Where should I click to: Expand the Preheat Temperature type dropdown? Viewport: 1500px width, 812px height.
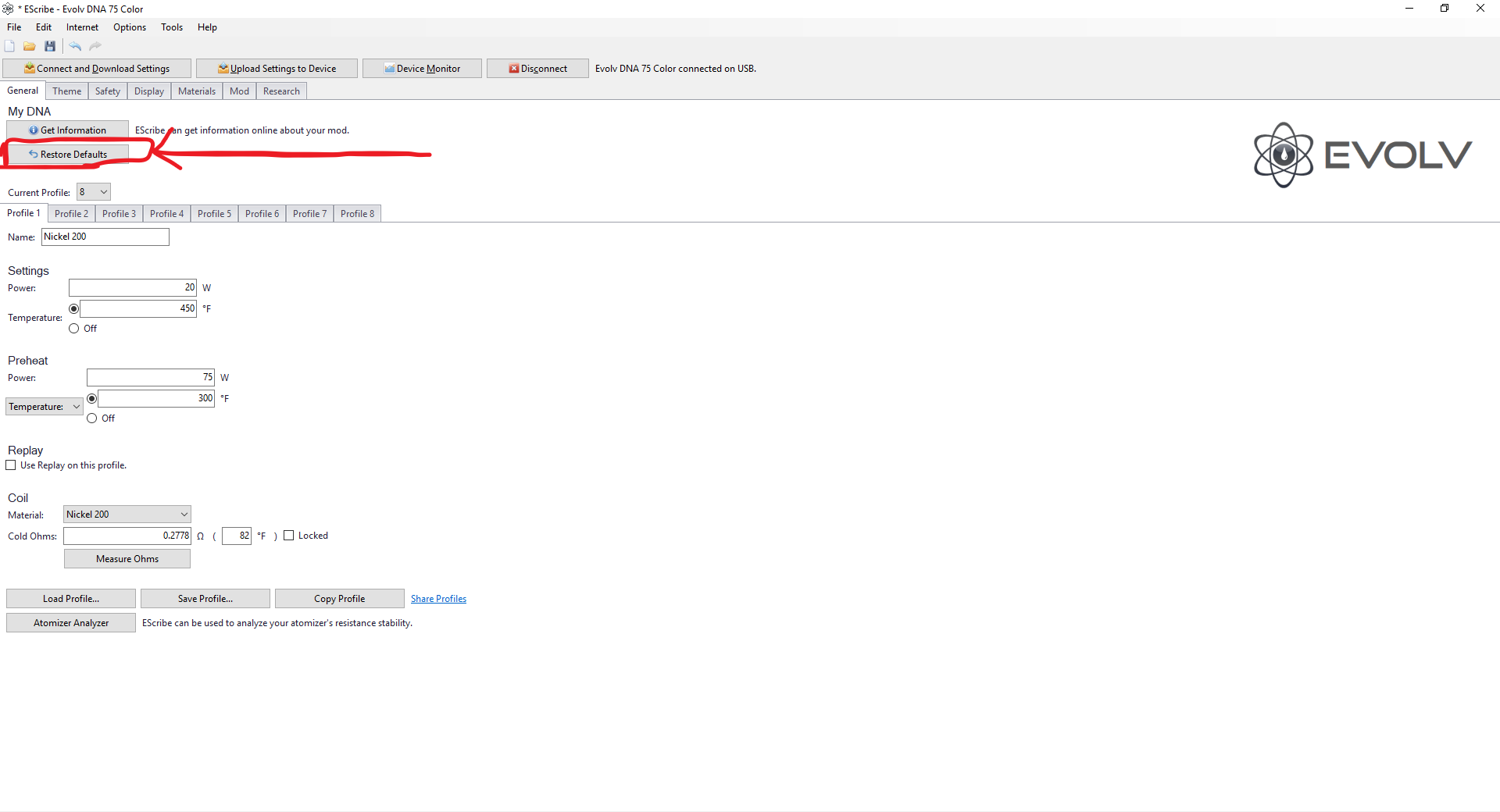click(x=45, y=407)
